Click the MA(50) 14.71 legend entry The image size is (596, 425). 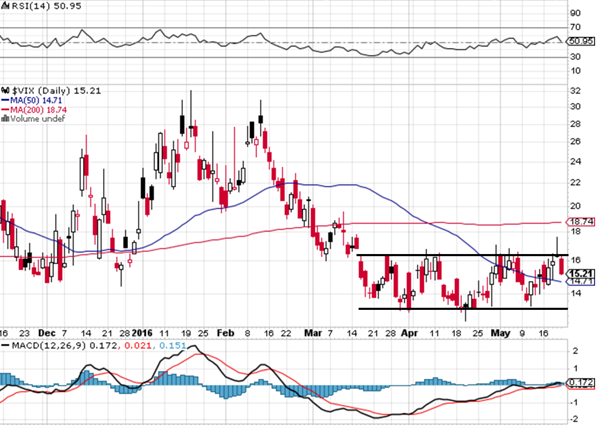[x=36, y=100]
